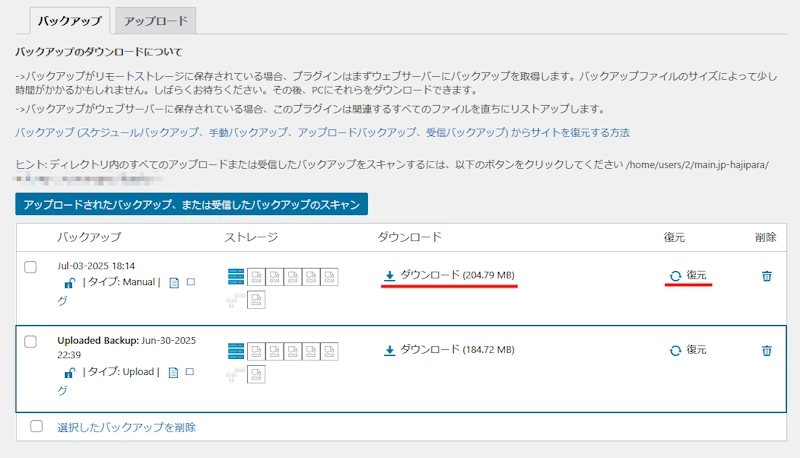Screen dimensions: 800x458
Task: Click the trash icon for the Jun-30-2025 backup
Action: (766, 351)
